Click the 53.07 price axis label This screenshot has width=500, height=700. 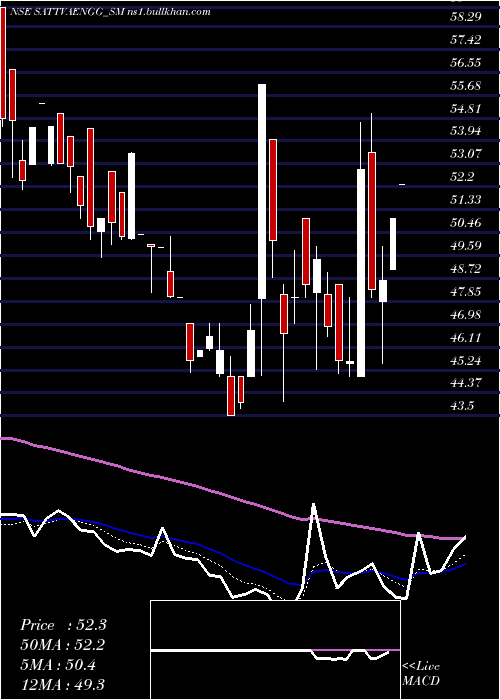click(x=466, y=154)
